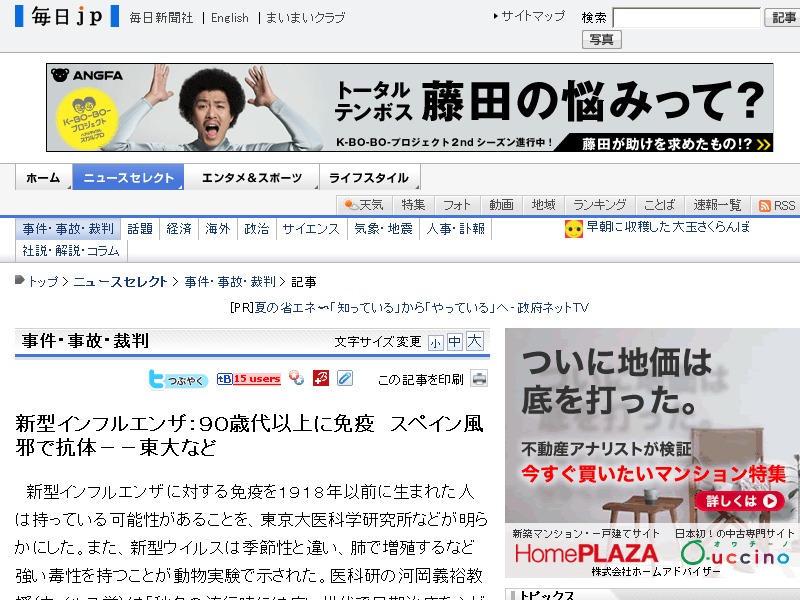Set text size to large 大
This screenshot has width=800, height=600.
coord(474,341)
